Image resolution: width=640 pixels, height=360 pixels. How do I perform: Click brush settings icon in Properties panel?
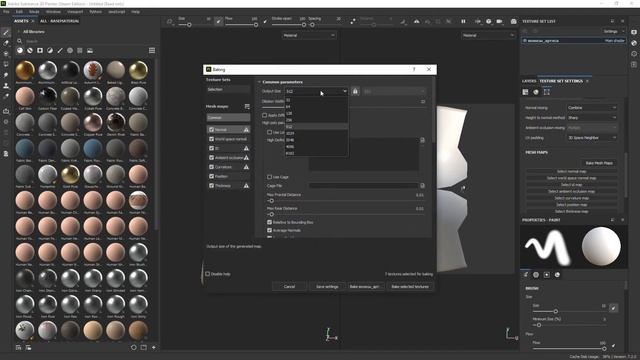(526, 275)
